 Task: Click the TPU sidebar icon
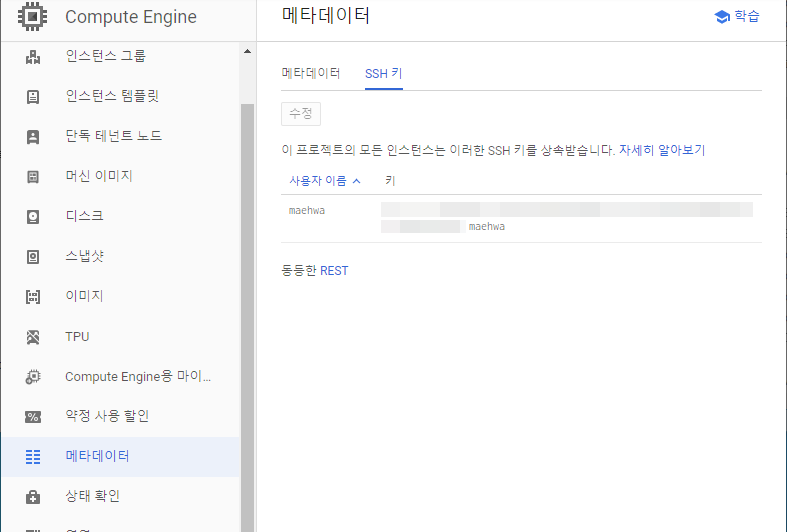pyautogui.click(x=33, y=337)
